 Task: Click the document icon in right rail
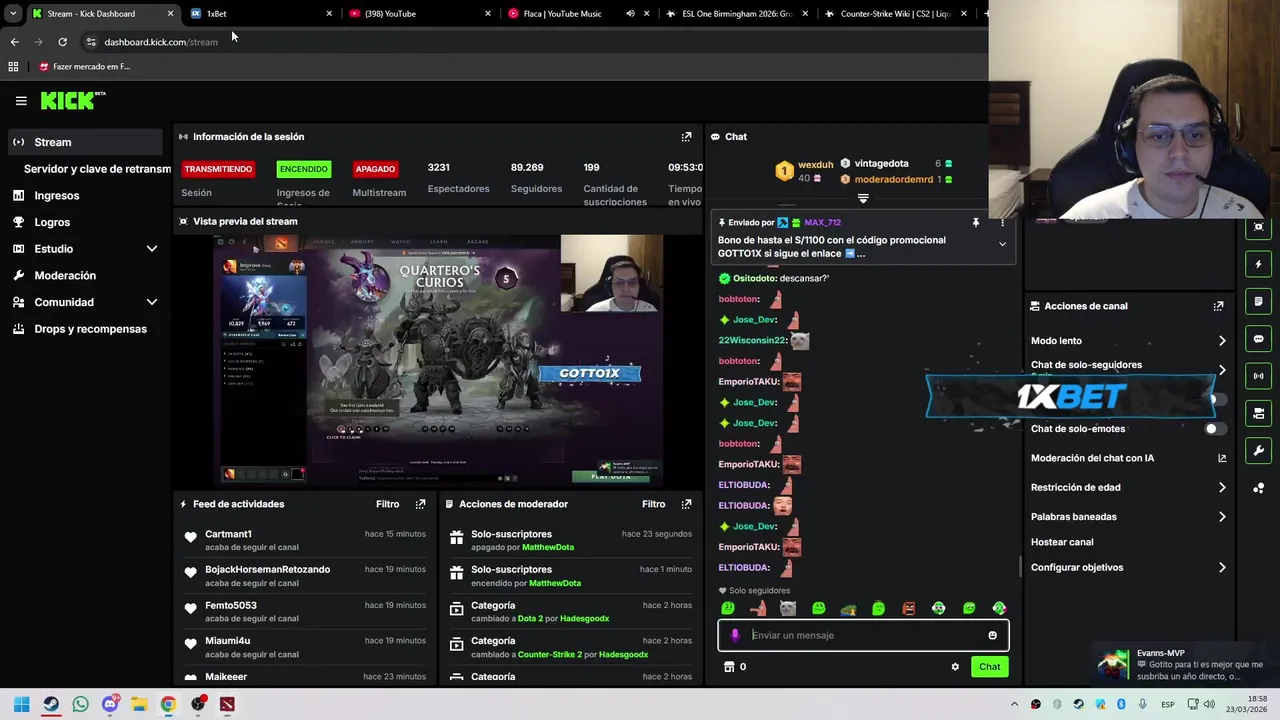pos(1258,302)
